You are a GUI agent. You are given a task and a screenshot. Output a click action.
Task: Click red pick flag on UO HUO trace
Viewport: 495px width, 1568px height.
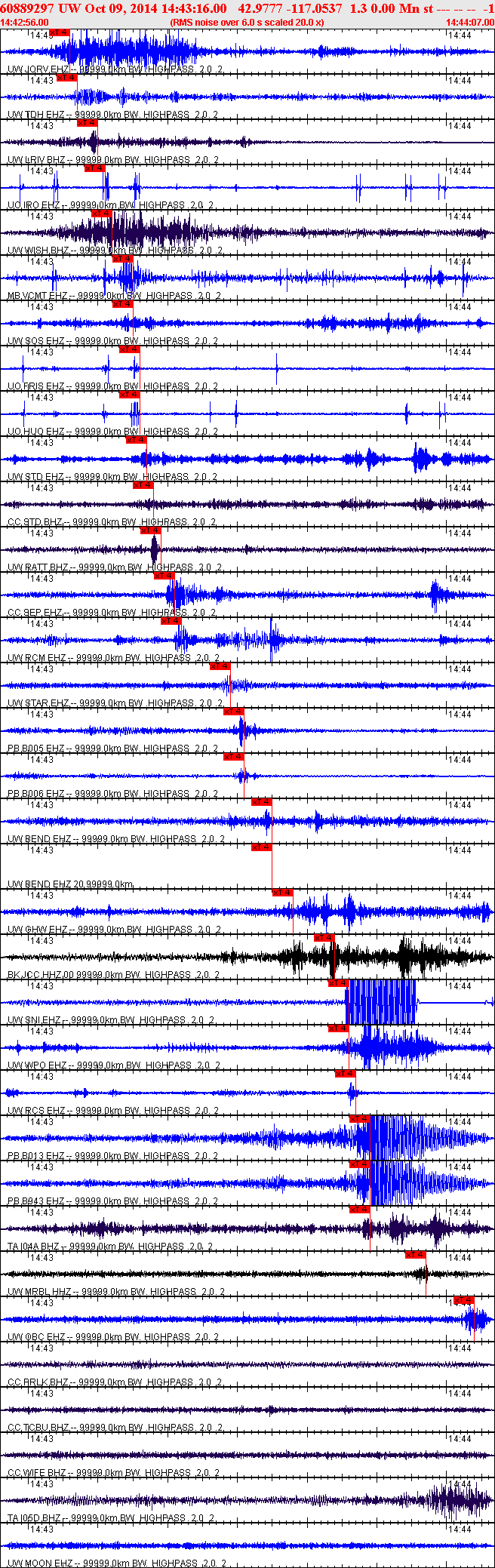coord(129,395)
